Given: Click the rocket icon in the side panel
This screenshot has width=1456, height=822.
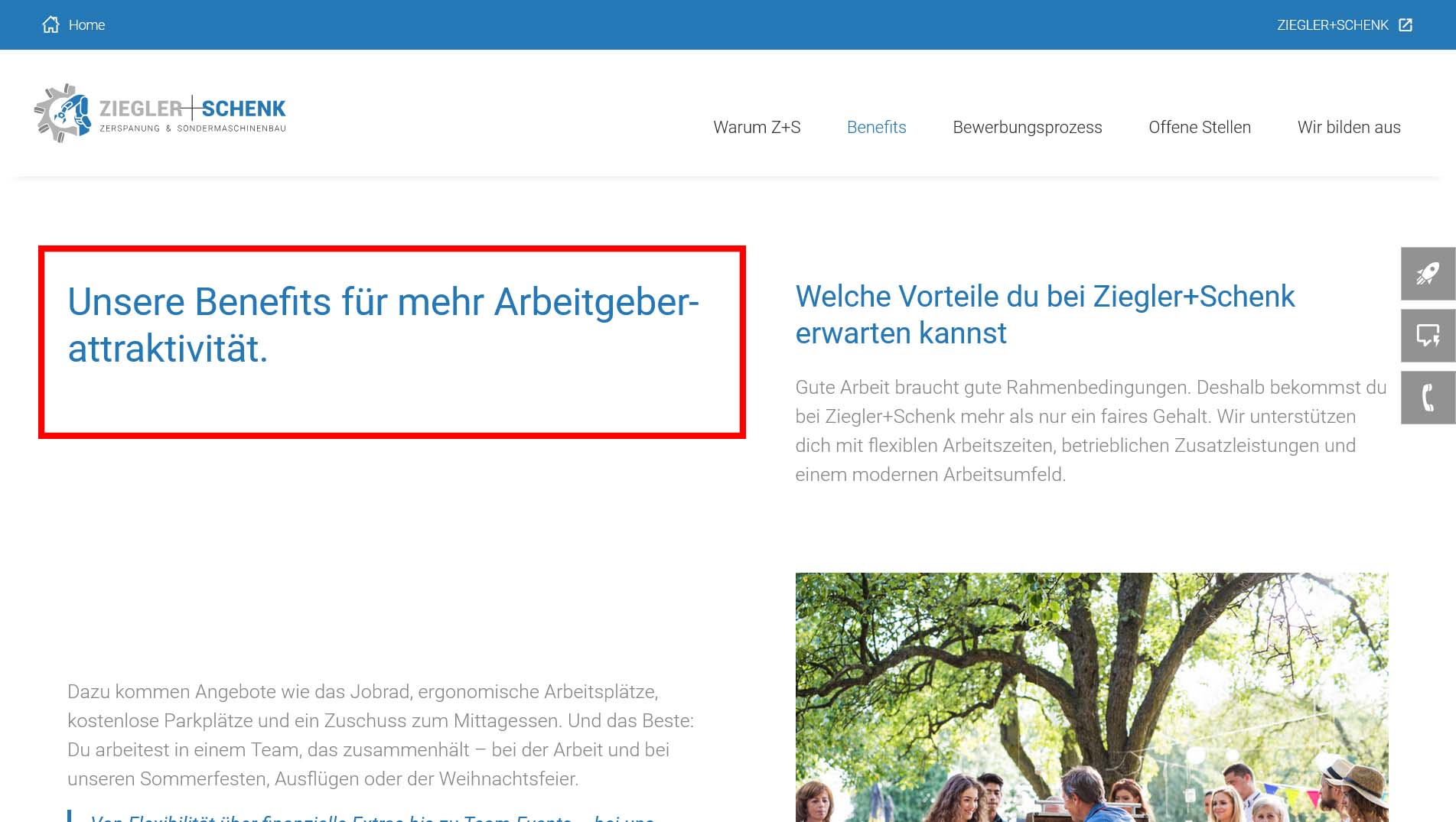Looking at the screenshot, I should [x=1428, y=274].
